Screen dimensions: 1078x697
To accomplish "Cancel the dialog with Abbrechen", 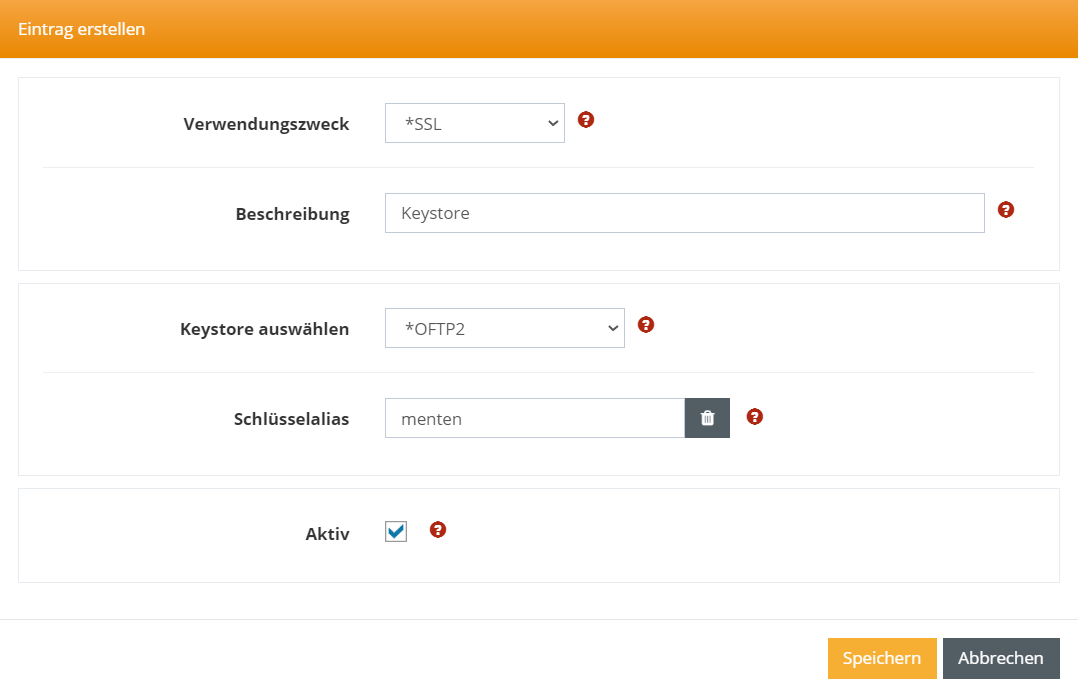I will [1000, 658].
